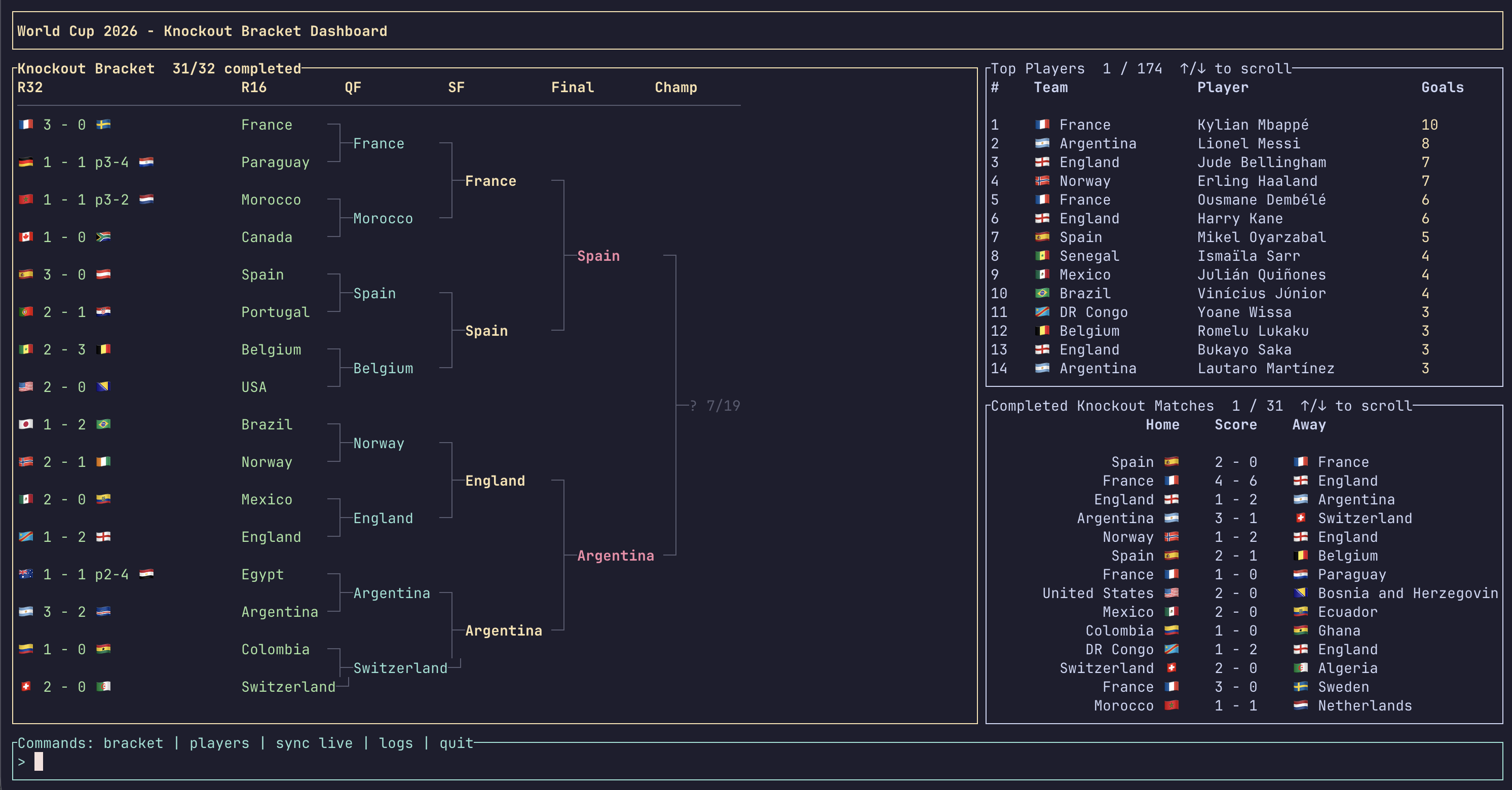Click the Switzerland flag in the bottom R32 row
Viewport: 1512px width, 790px height.
[x=26, y=687]
